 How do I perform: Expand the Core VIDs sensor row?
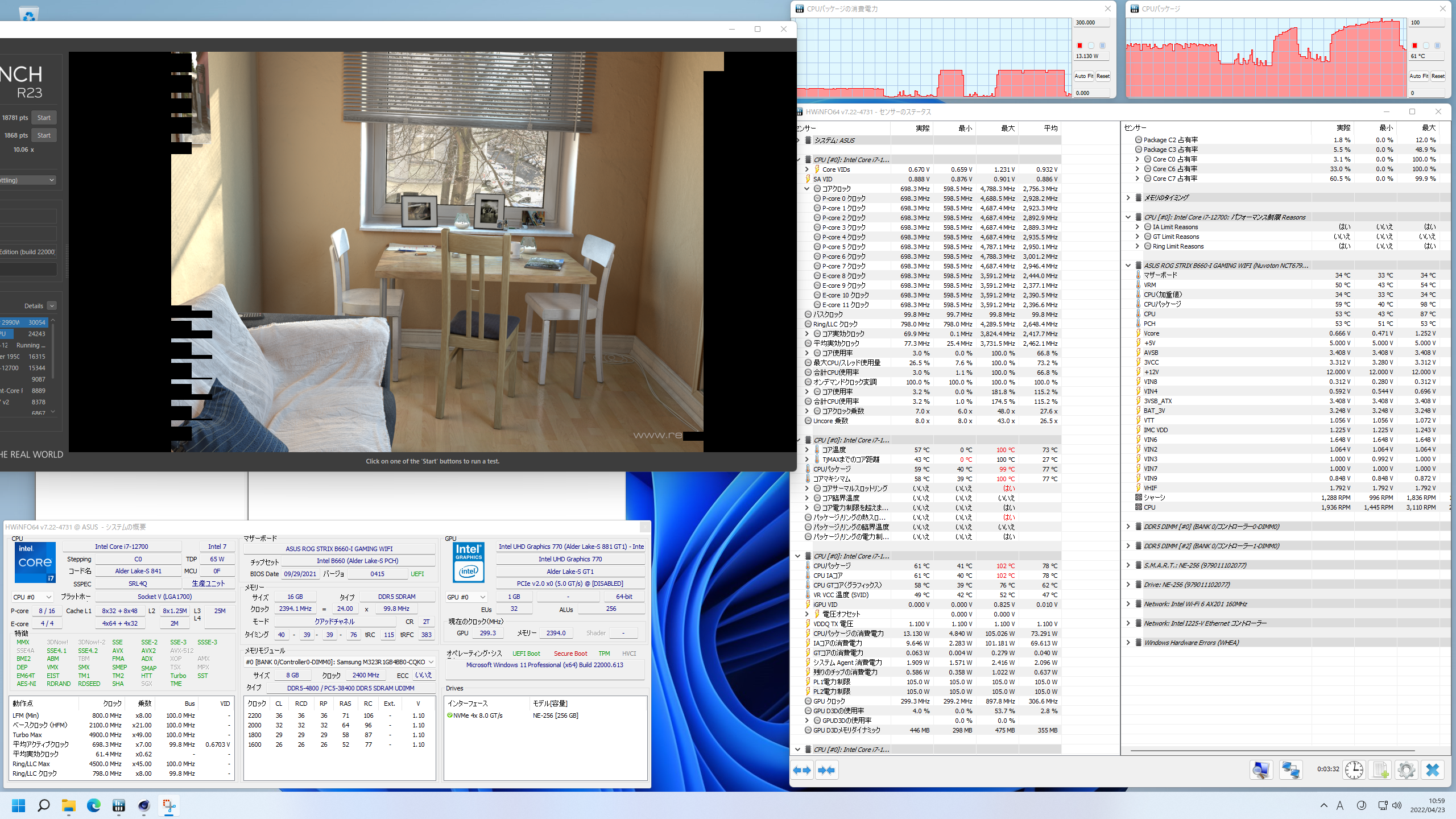point(807,169)
